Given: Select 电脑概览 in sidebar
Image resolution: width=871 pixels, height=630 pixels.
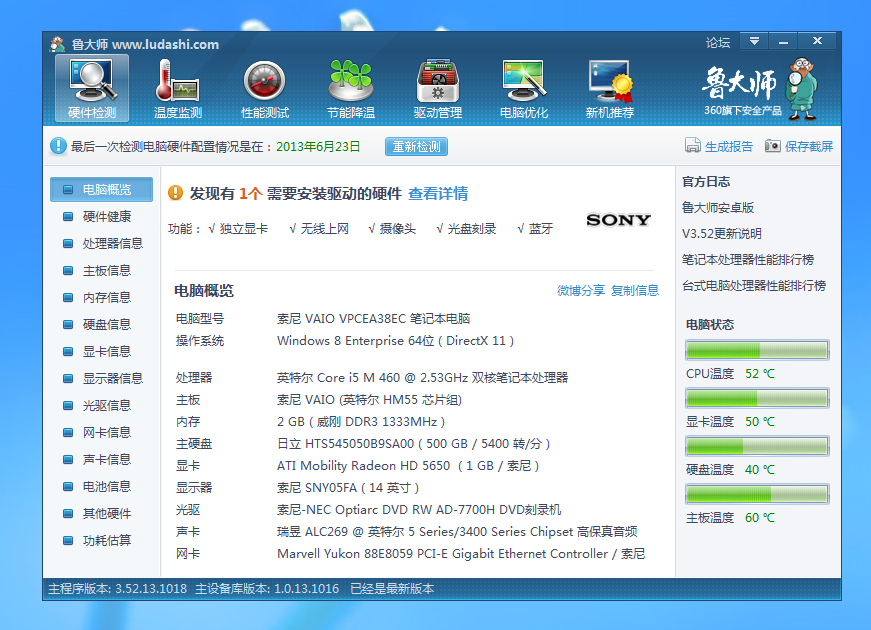Looking at the screenshot, I should pos(101,189).
